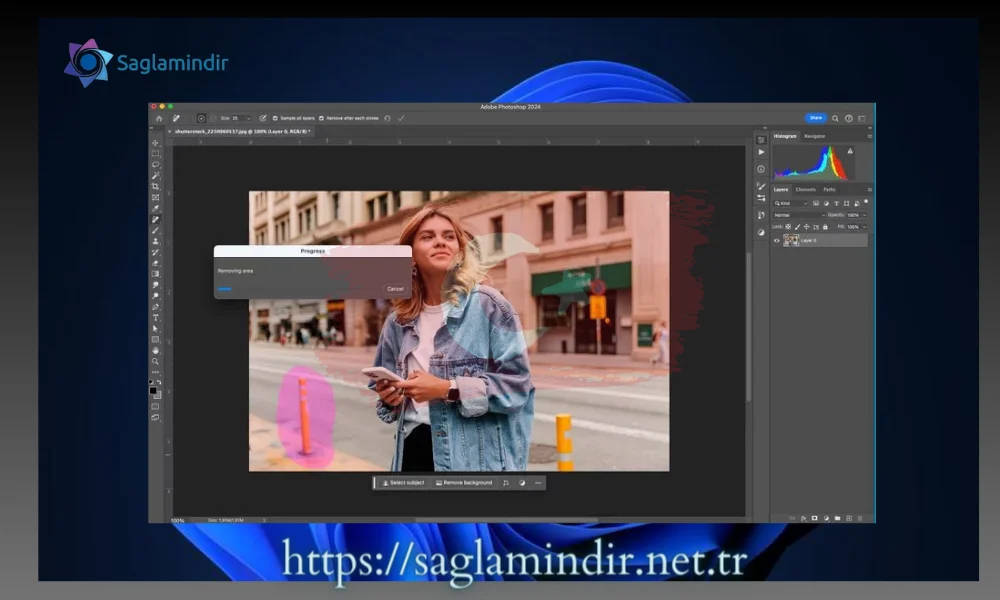1000x600 pixels.
Task: Select the Eraser tool
Action: (x=156, y=263)
